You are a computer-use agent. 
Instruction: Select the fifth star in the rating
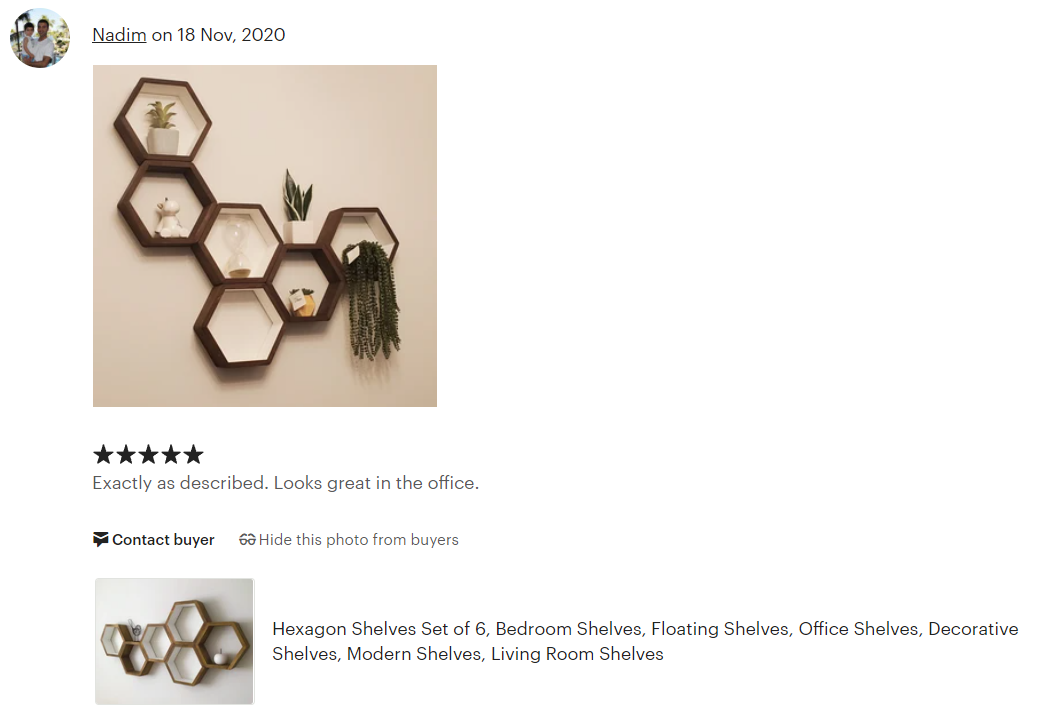point(192,454)
